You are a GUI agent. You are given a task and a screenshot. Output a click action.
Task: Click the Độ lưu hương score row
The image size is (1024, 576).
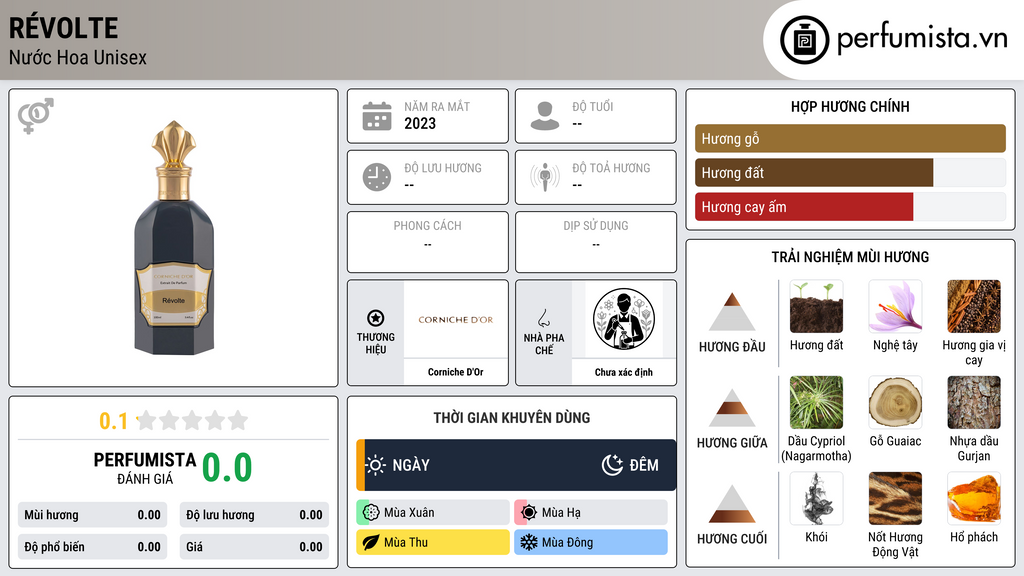(254, 515)
